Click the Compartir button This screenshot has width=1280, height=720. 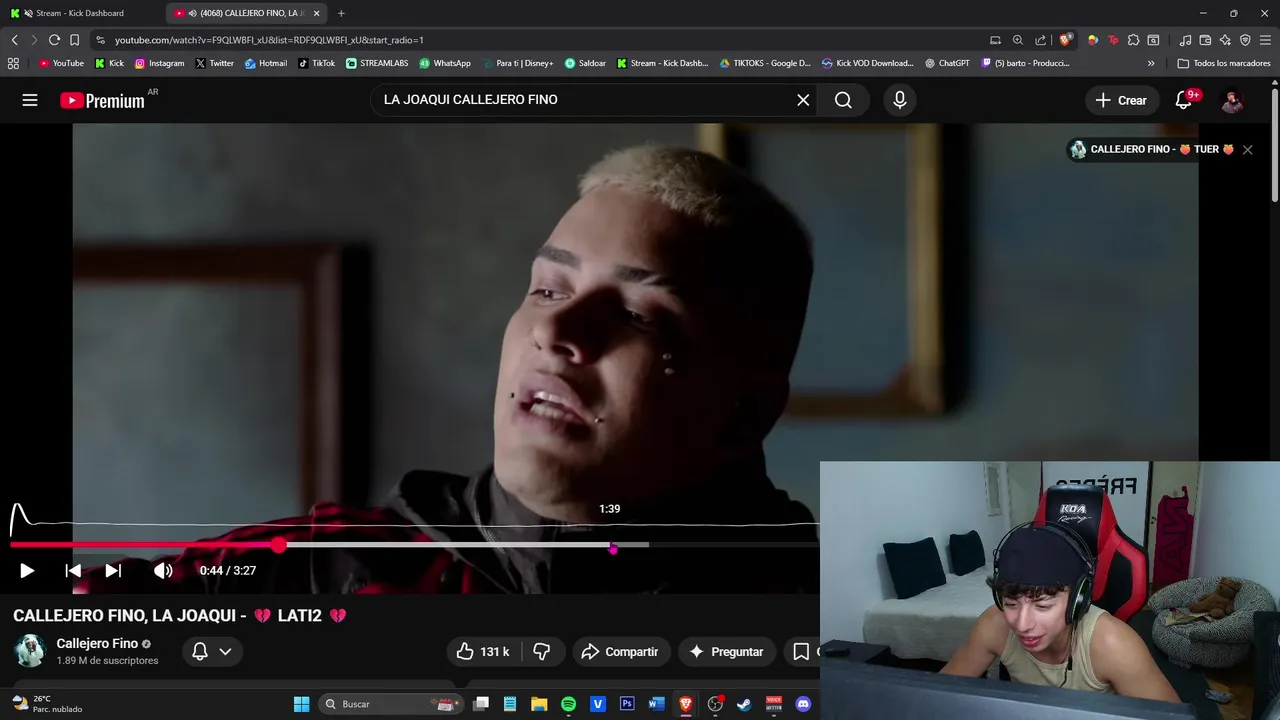click(x=620, y=652)
